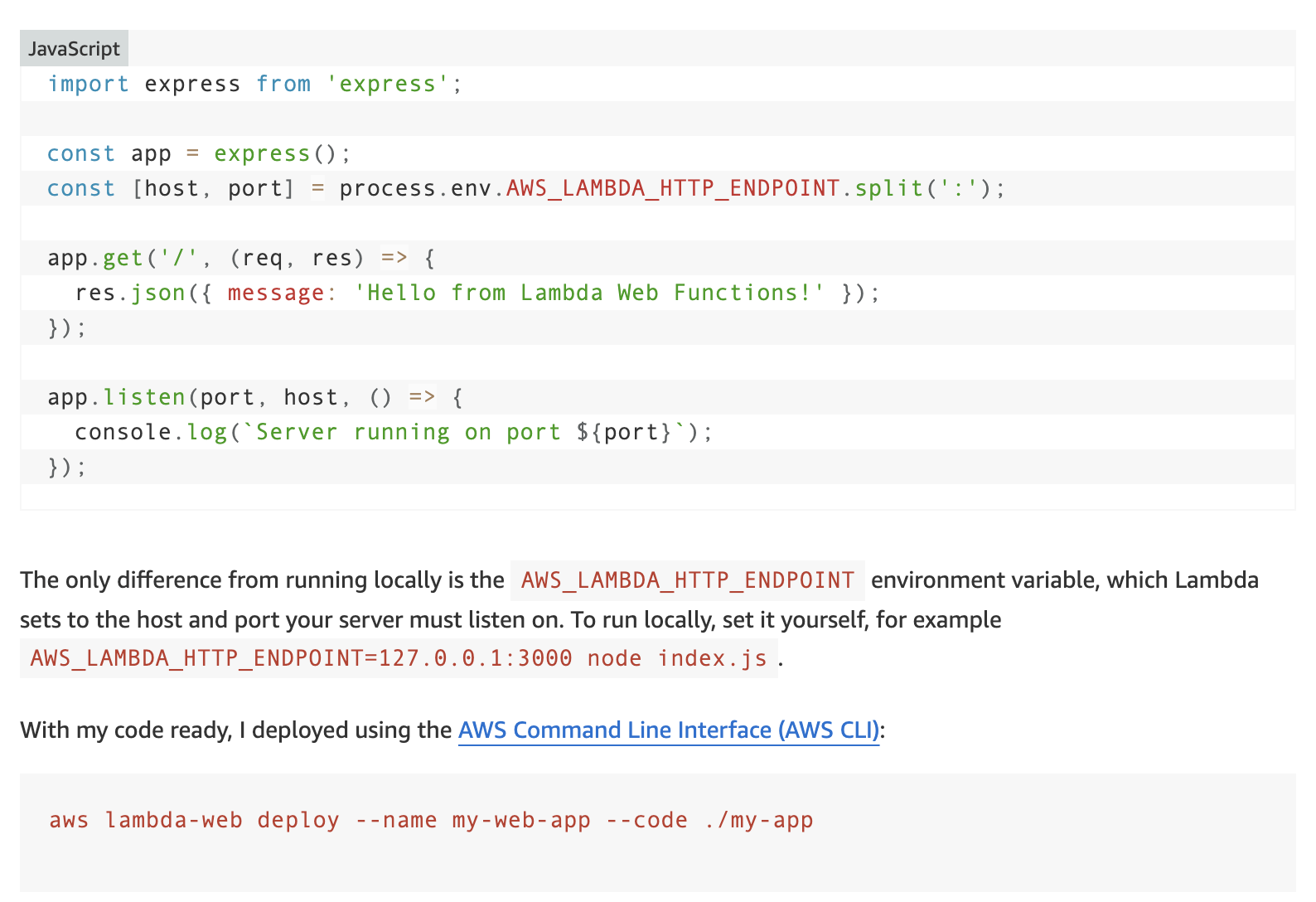Click inline AWS_LAMBDA_HTTP_ENDPOINT code in the paragraph
Screen dimensions: 1316x902
688,580
